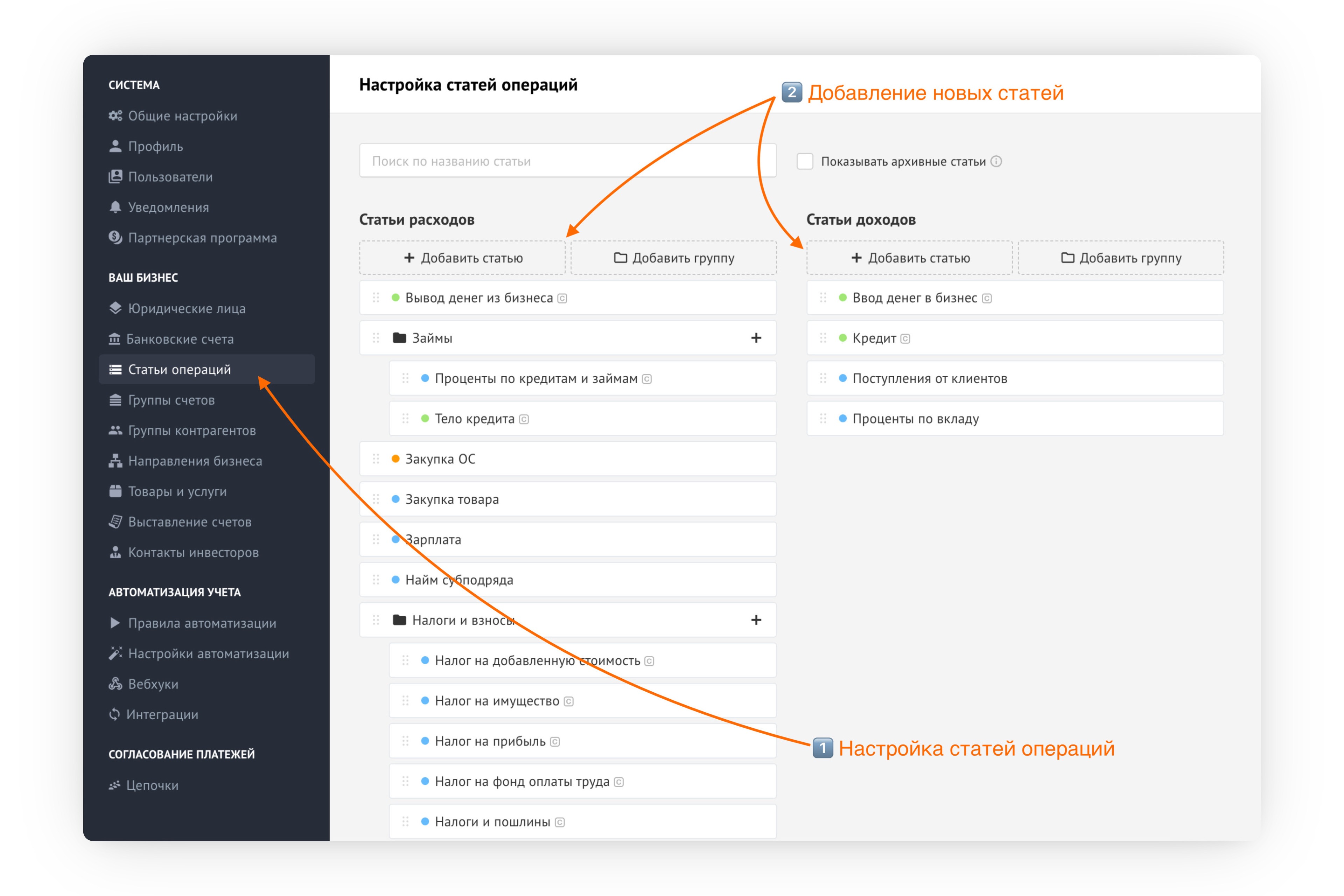Click the drag handle of Закупка ОС row
The image size is (1344, 896).
(376, 459)
